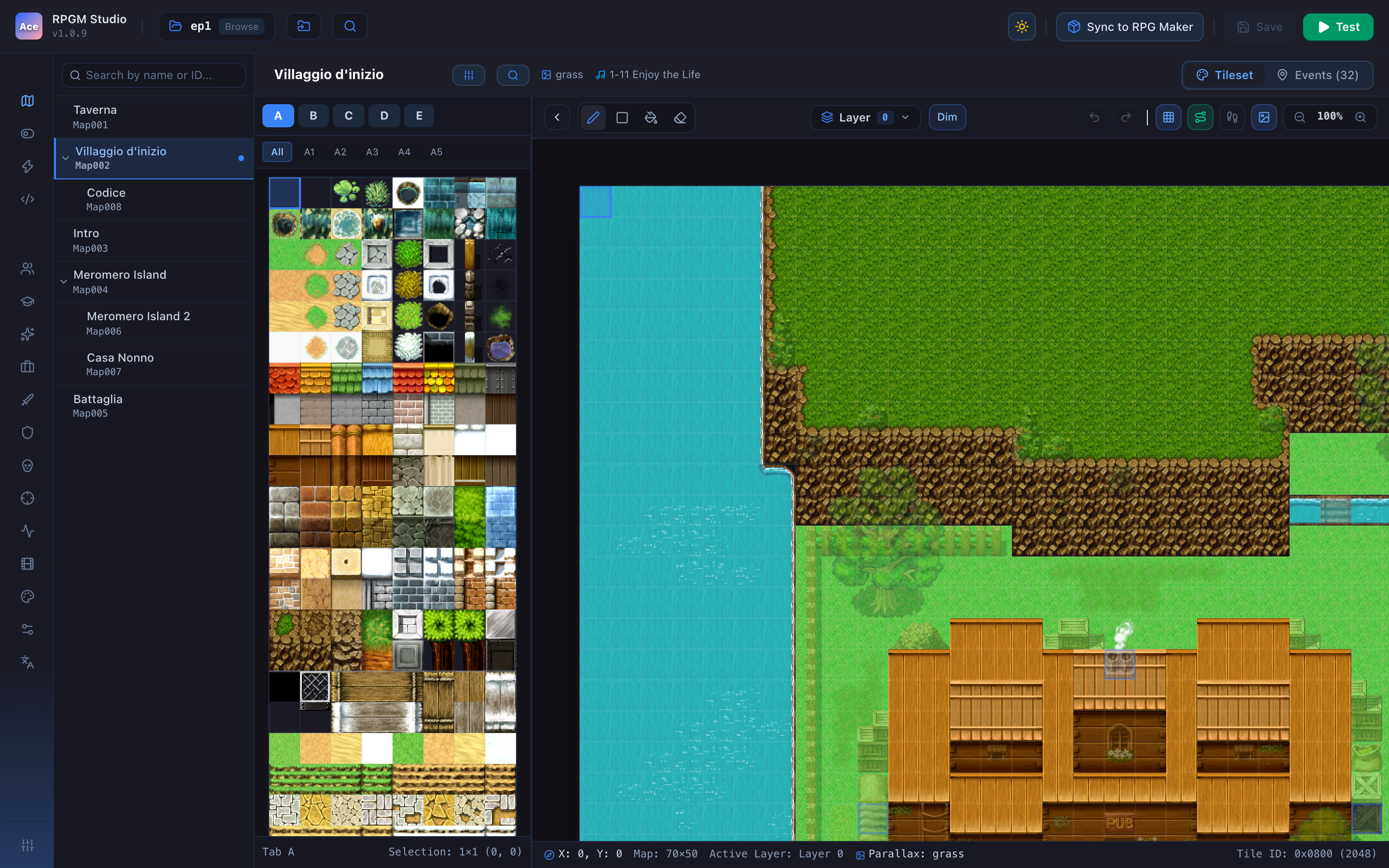
Task: Select the rectangle draw tool
Action: pyautogui.click(x=622, y=118)
